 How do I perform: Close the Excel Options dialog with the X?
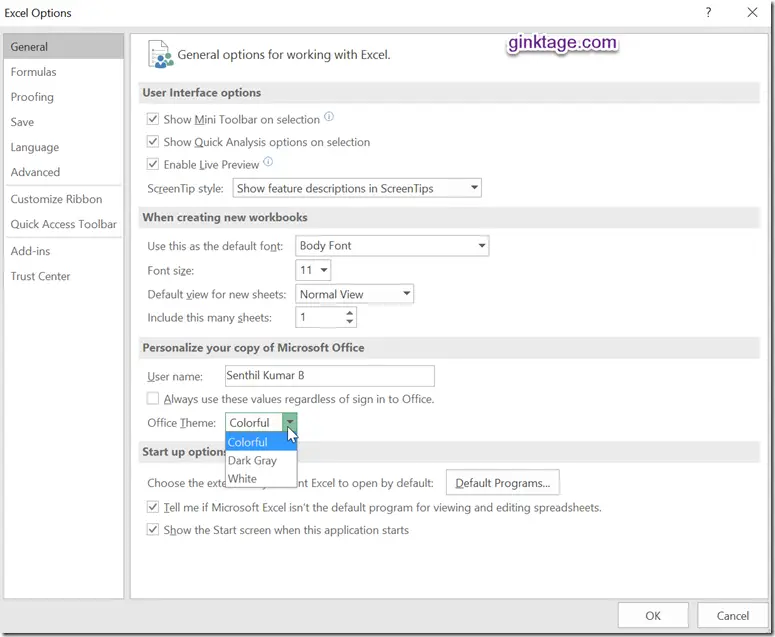click(752, 12)
